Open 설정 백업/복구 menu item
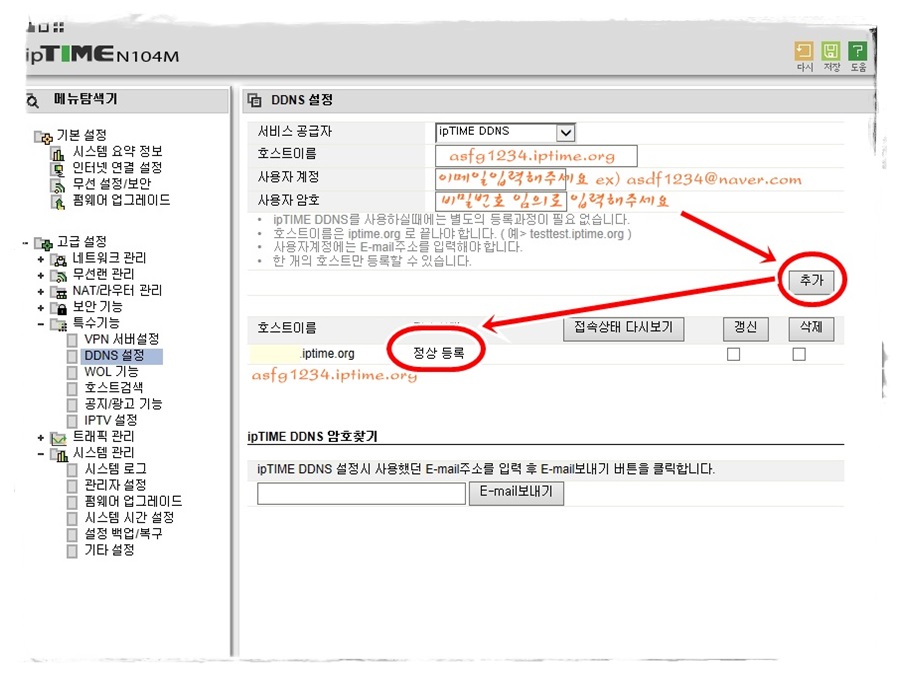The height and width of the screenshot is (675, 900). (123, 534)
